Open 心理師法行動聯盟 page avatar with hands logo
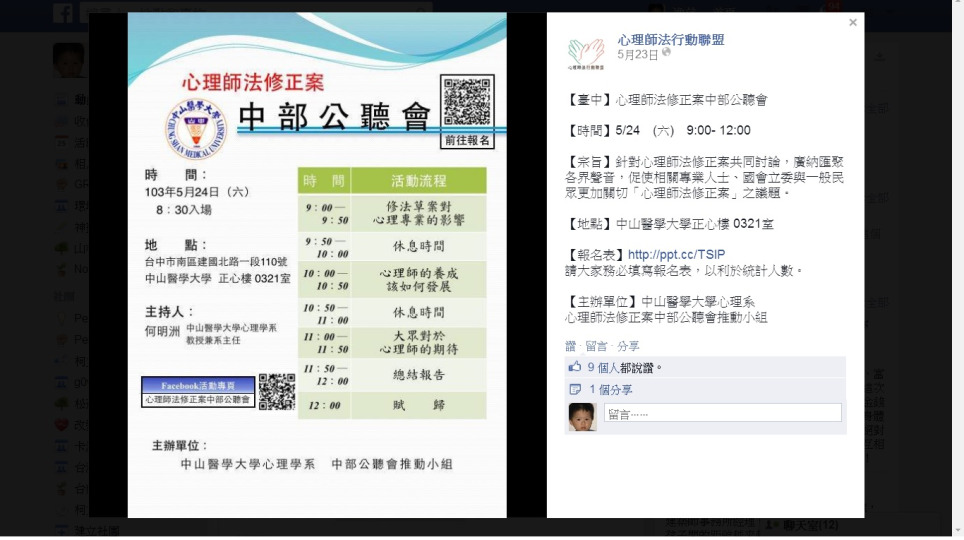964x540 pixels. [x=585, y=53]
